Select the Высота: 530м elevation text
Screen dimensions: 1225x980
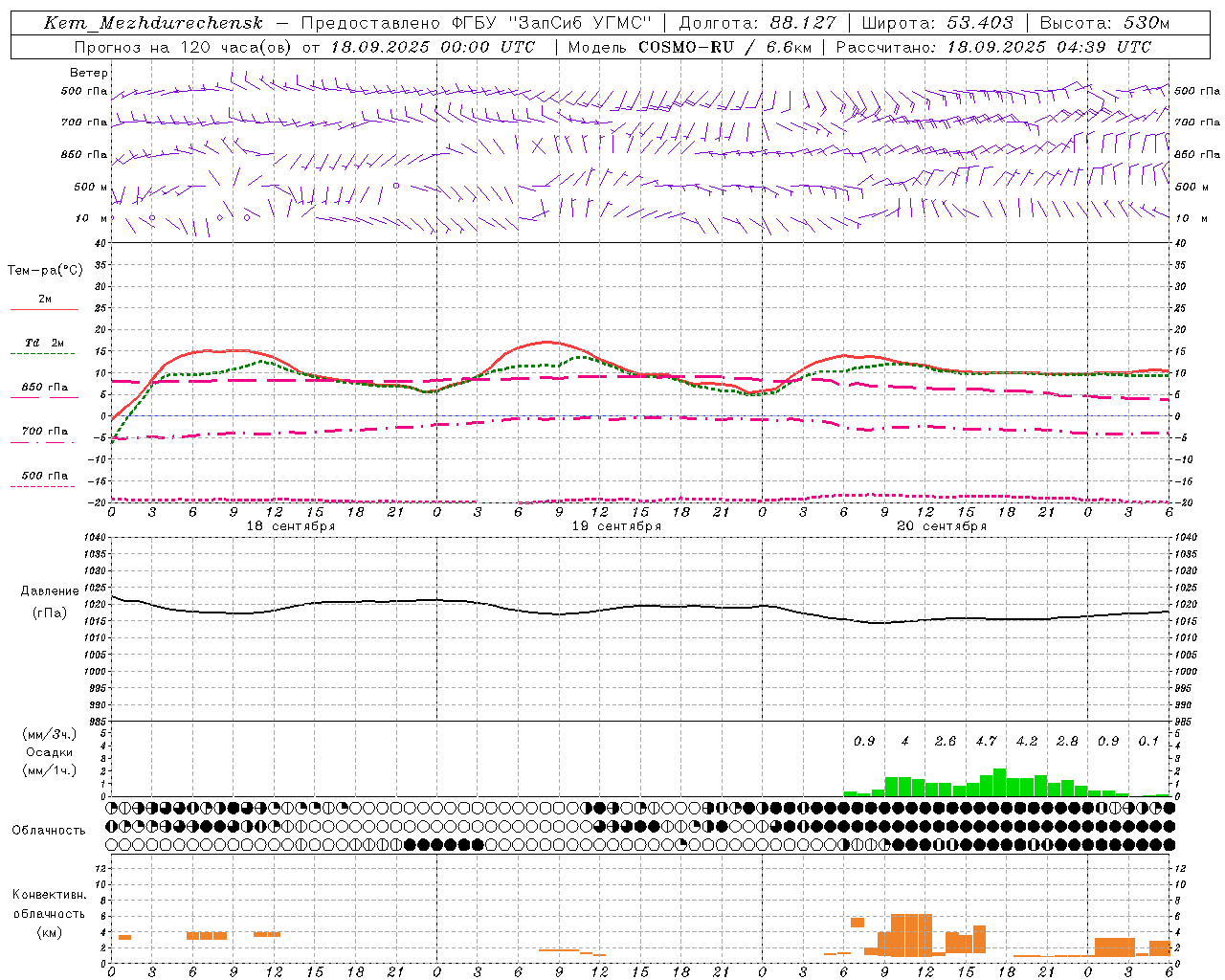pos(1104,23)
